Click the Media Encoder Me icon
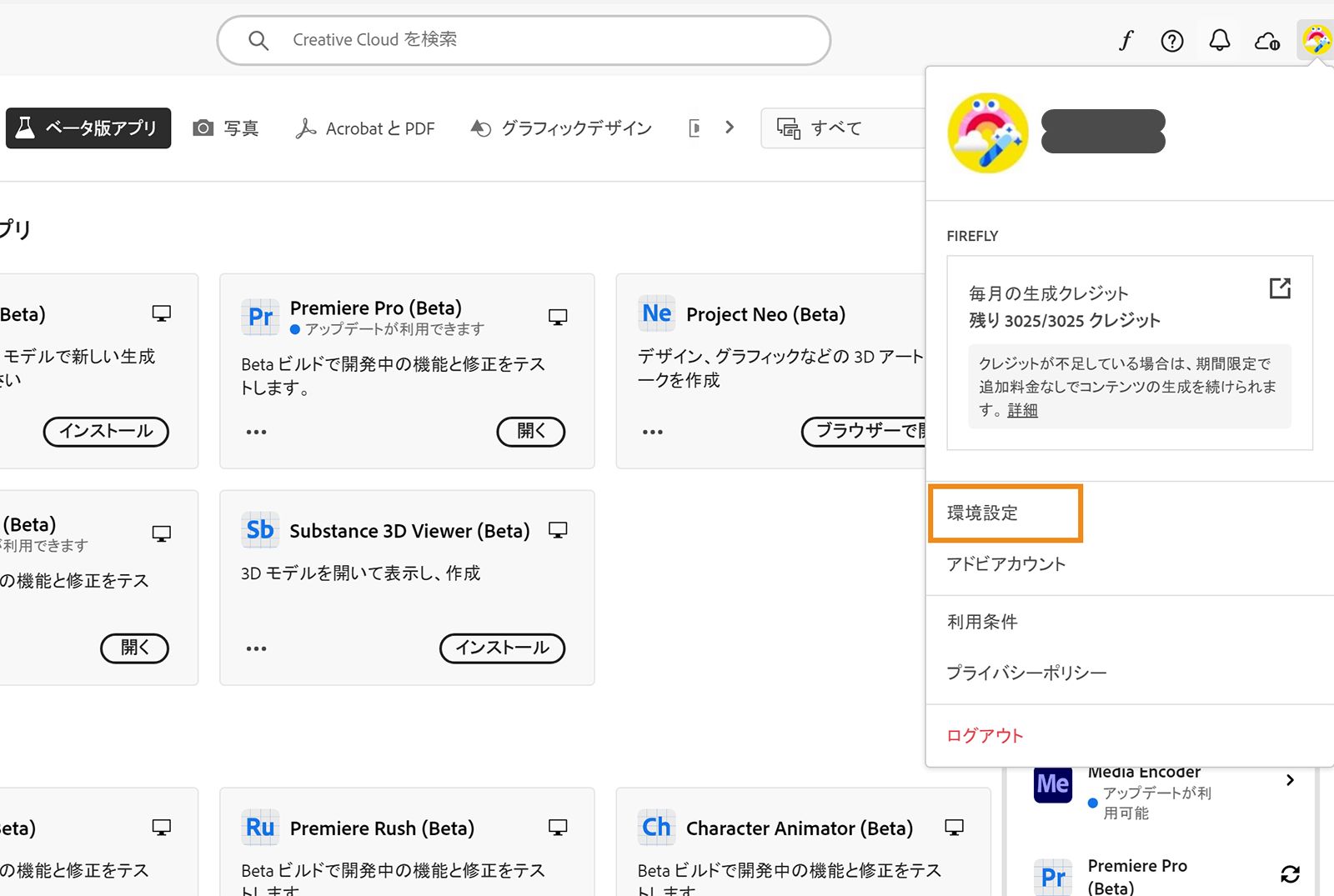1334x896 pixels. coord(1053,783)
